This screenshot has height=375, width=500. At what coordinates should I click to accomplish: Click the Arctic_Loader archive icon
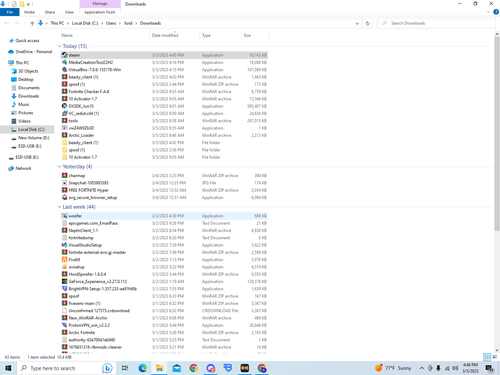tap(65, 135)
